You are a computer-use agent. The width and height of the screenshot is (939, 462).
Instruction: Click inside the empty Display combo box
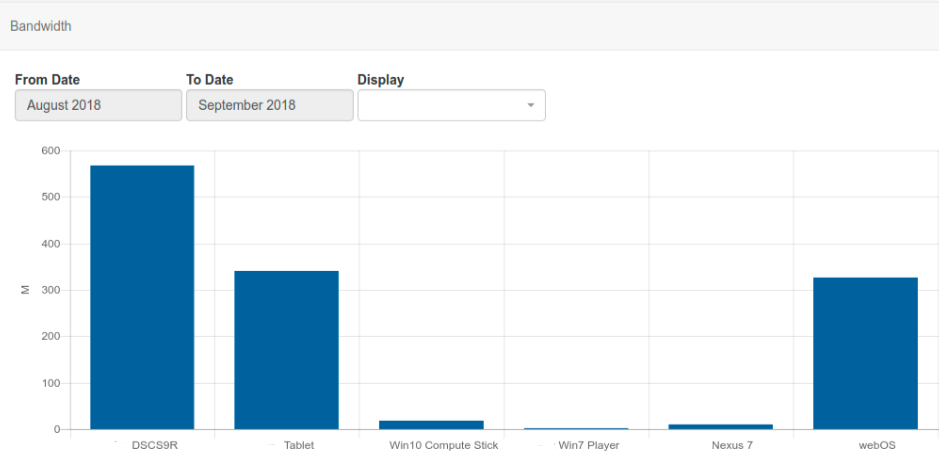point(440,105)
